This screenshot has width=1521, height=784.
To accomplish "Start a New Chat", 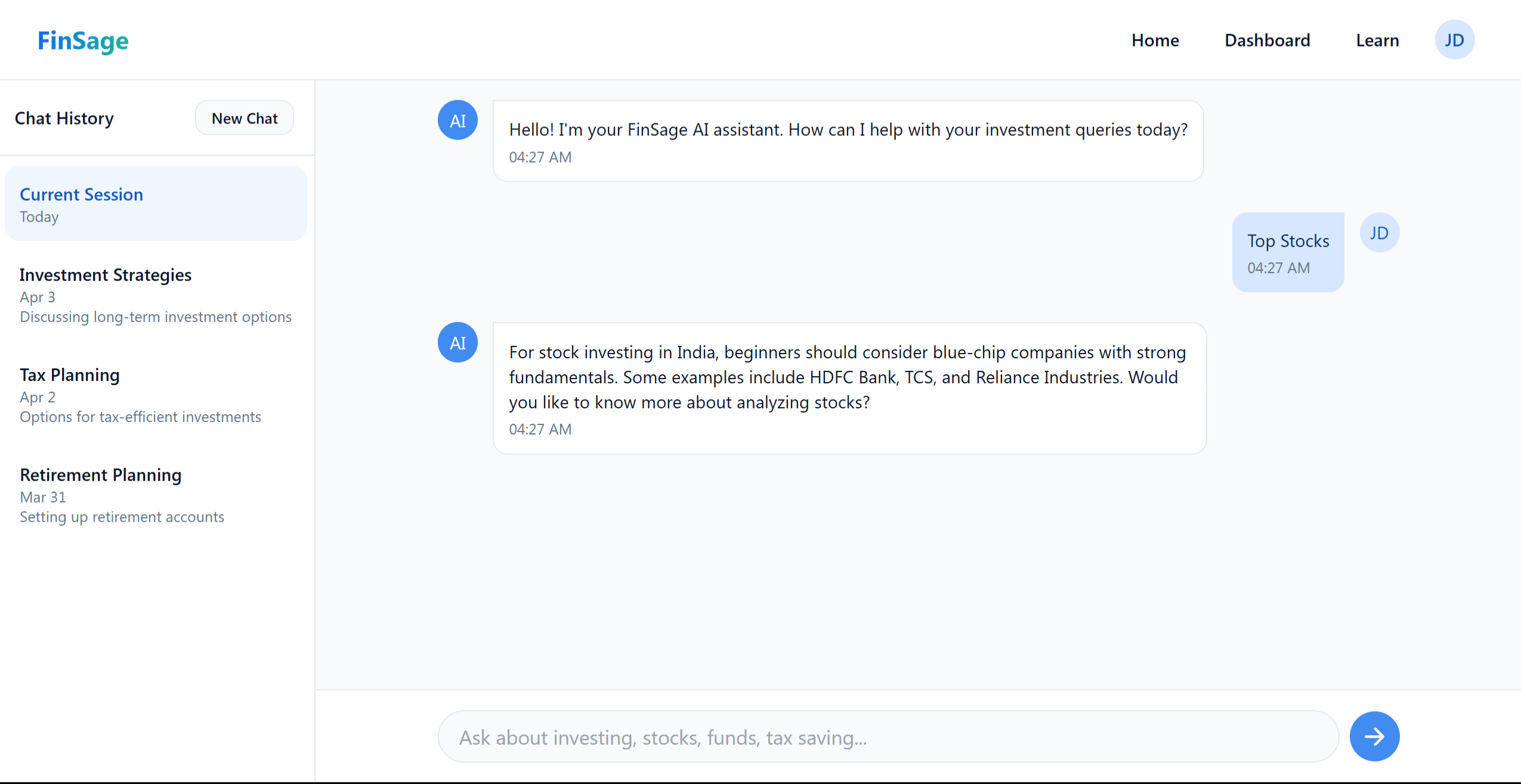I will point(245,118).
